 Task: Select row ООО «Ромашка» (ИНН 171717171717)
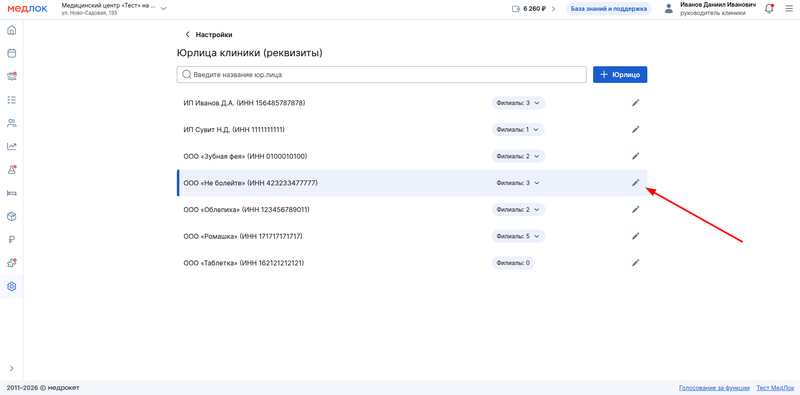412,236
